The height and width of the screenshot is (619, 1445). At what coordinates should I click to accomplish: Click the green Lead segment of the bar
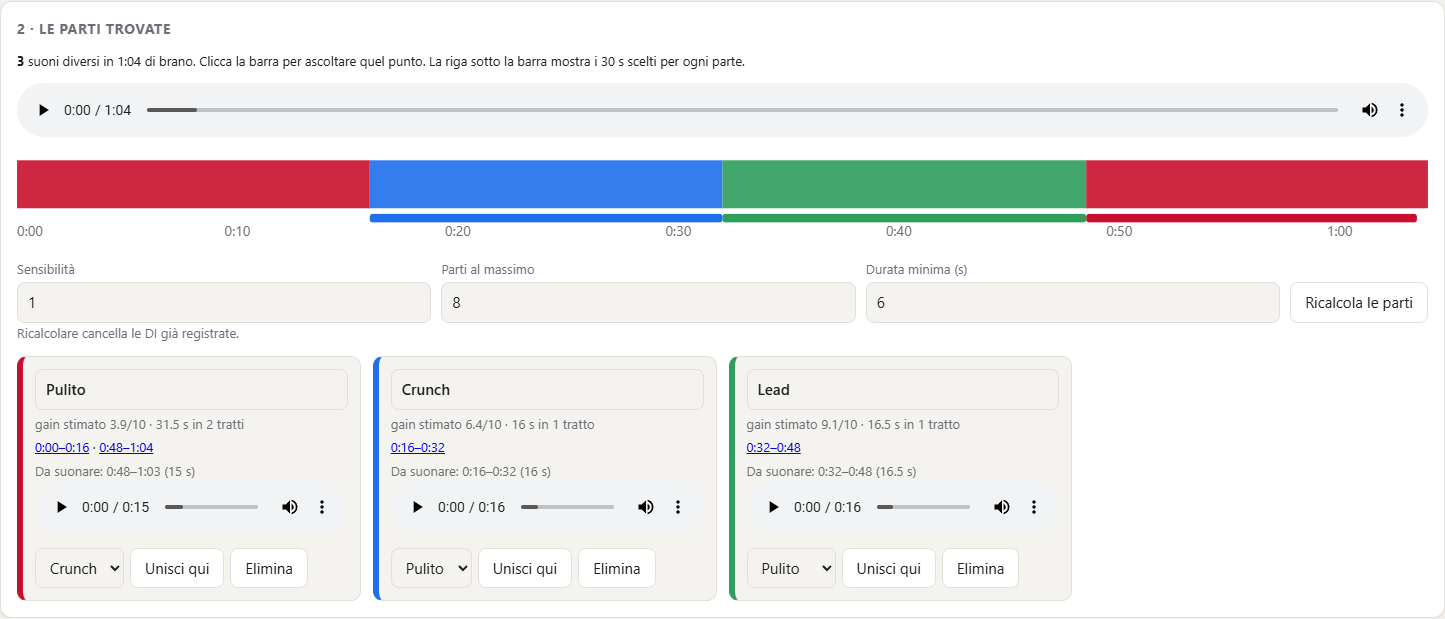point(904,184)
